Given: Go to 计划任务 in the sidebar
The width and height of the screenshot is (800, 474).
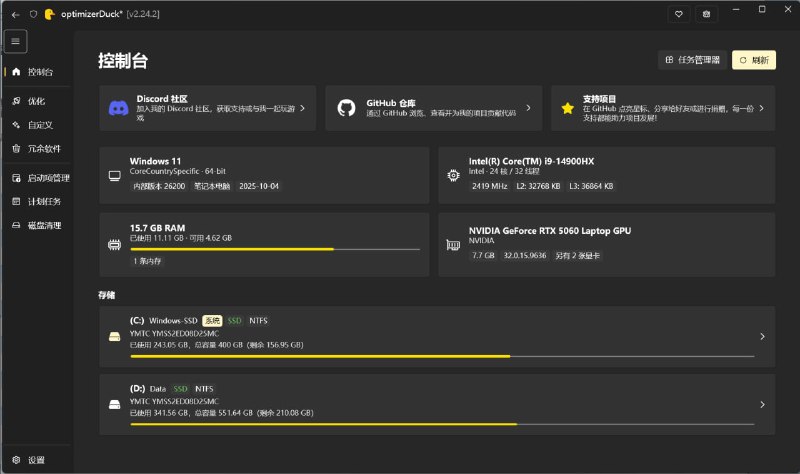Looking at the screenshot, I should tap(36, 202).
